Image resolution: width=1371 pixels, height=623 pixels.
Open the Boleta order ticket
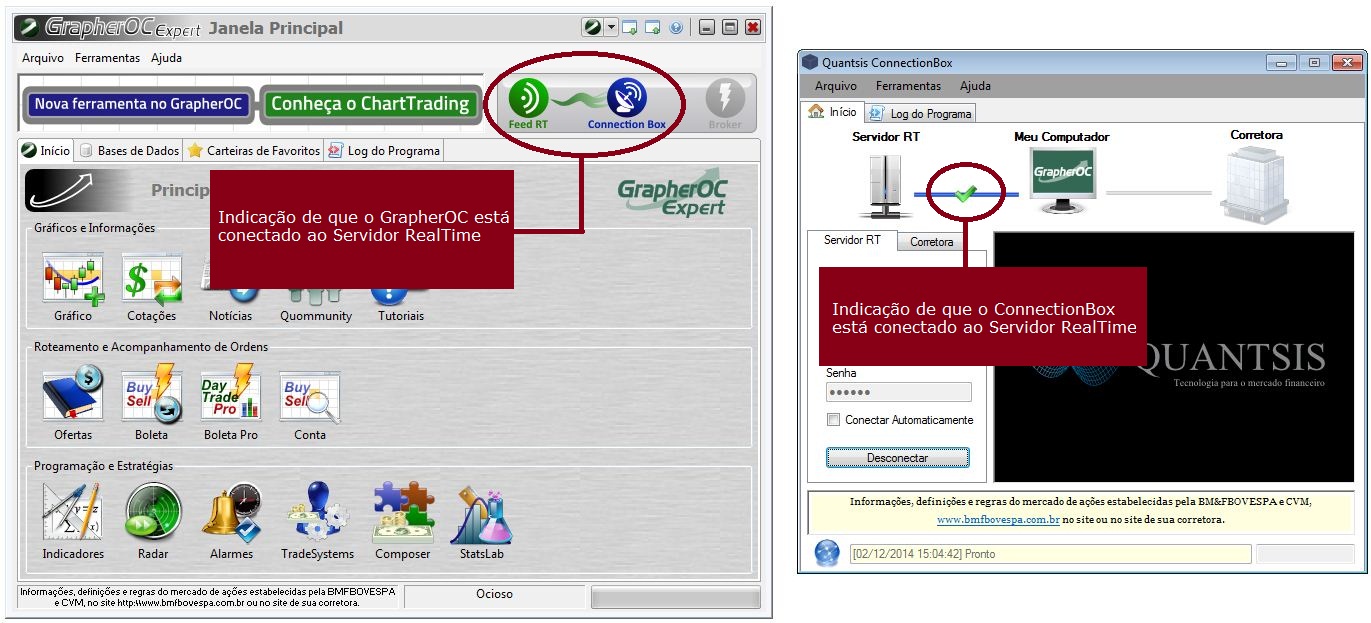click(152, 403)
